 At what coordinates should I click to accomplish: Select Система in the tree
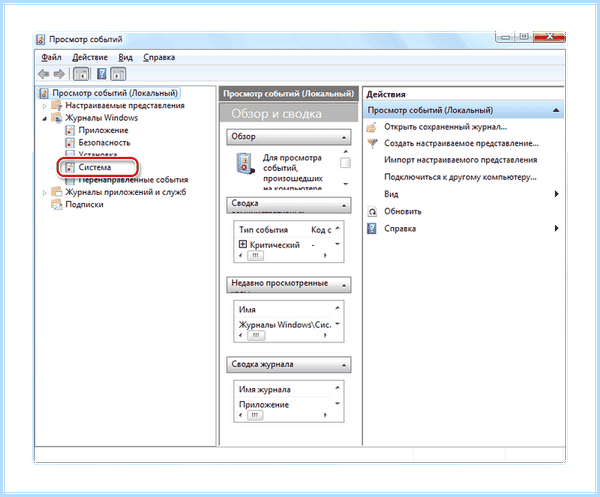(x=95, y=167)
